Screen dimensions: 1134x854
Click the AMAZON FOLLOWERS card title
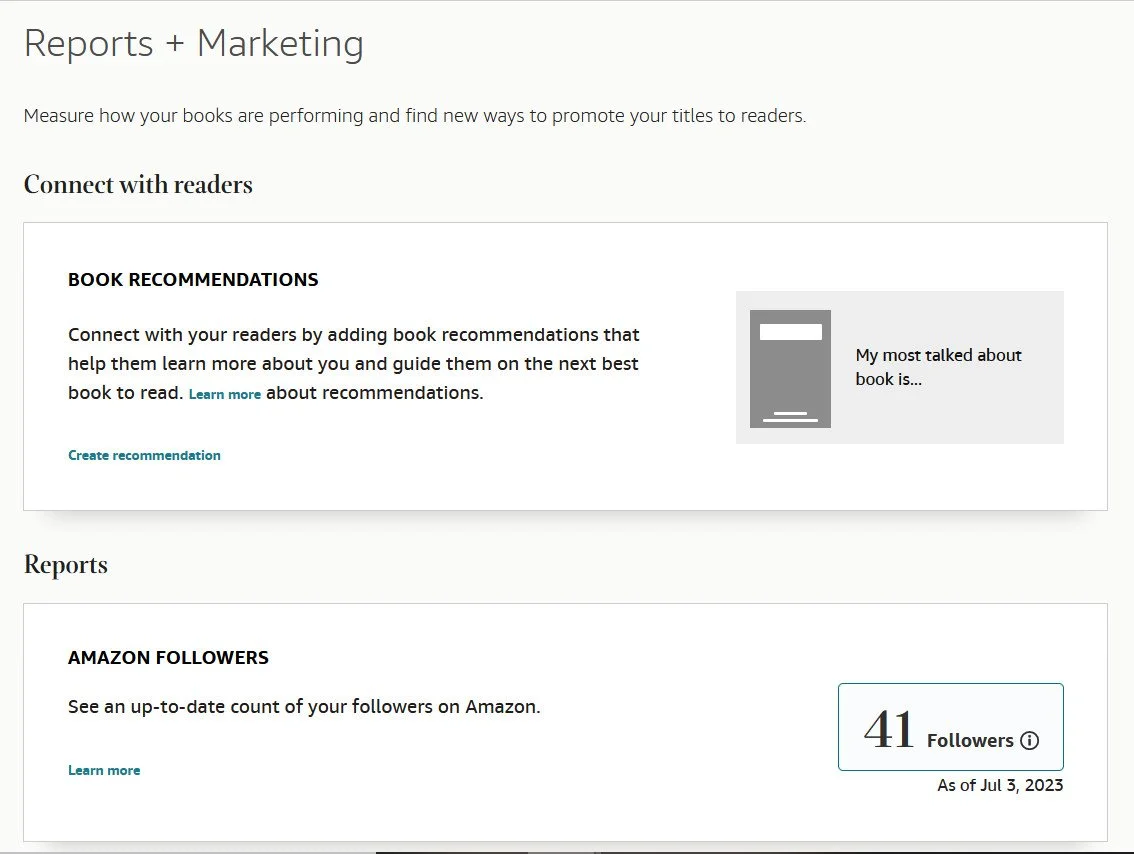(168, 658)
